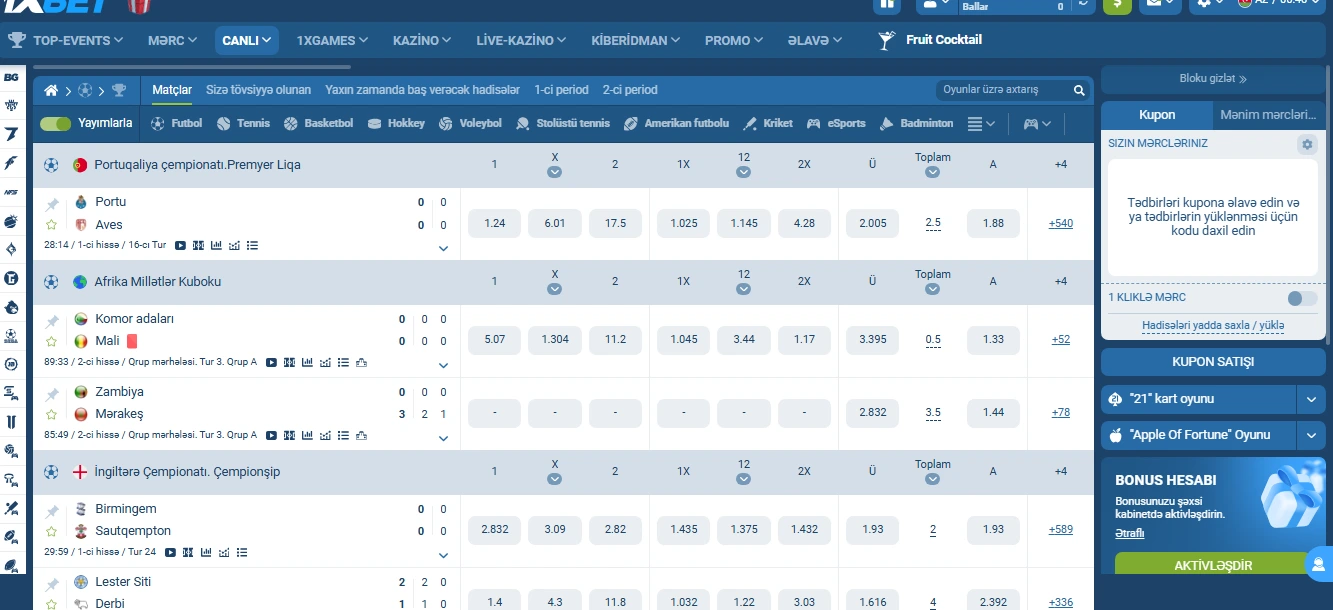Image resolution: width=1333 pixels, height=610 pixels.
Task: Open live video for Birmingem vs Sautqempton
Action: [170, 552]
